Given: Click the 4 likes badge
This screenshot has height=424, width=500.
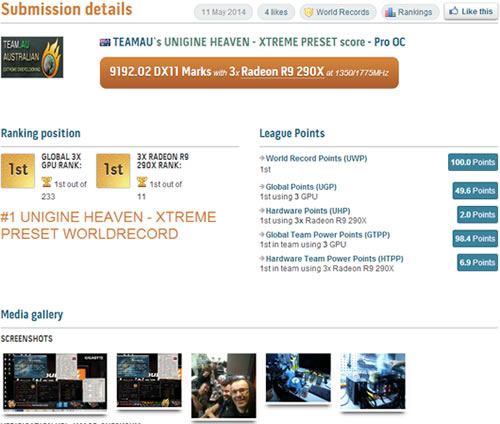Looking at the screenshot, I should click(x=276, y=12).
